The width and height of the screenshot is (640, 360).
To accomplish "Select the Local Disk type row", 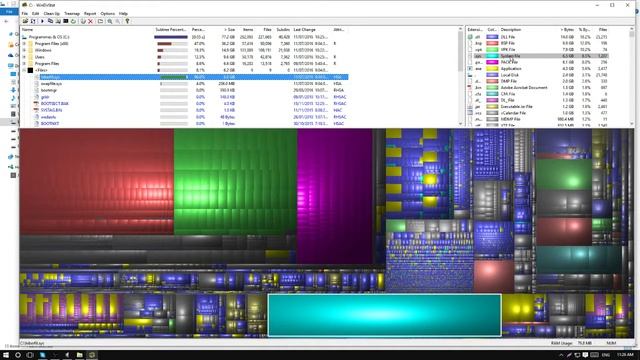I will (538, 75).
